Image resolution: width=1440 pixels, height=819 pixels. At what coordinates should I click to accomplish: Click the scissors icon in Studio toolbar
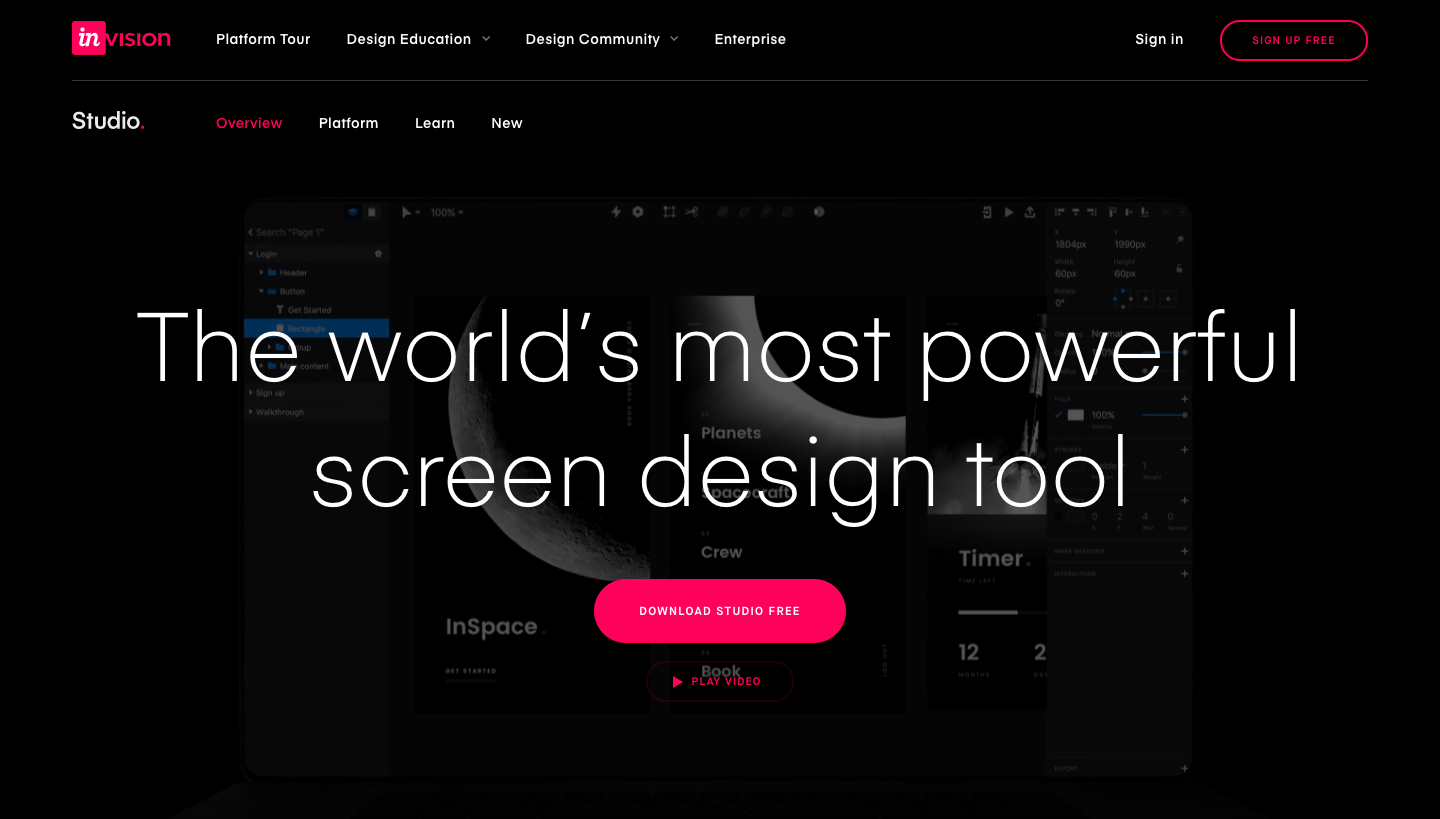[691, 212]
